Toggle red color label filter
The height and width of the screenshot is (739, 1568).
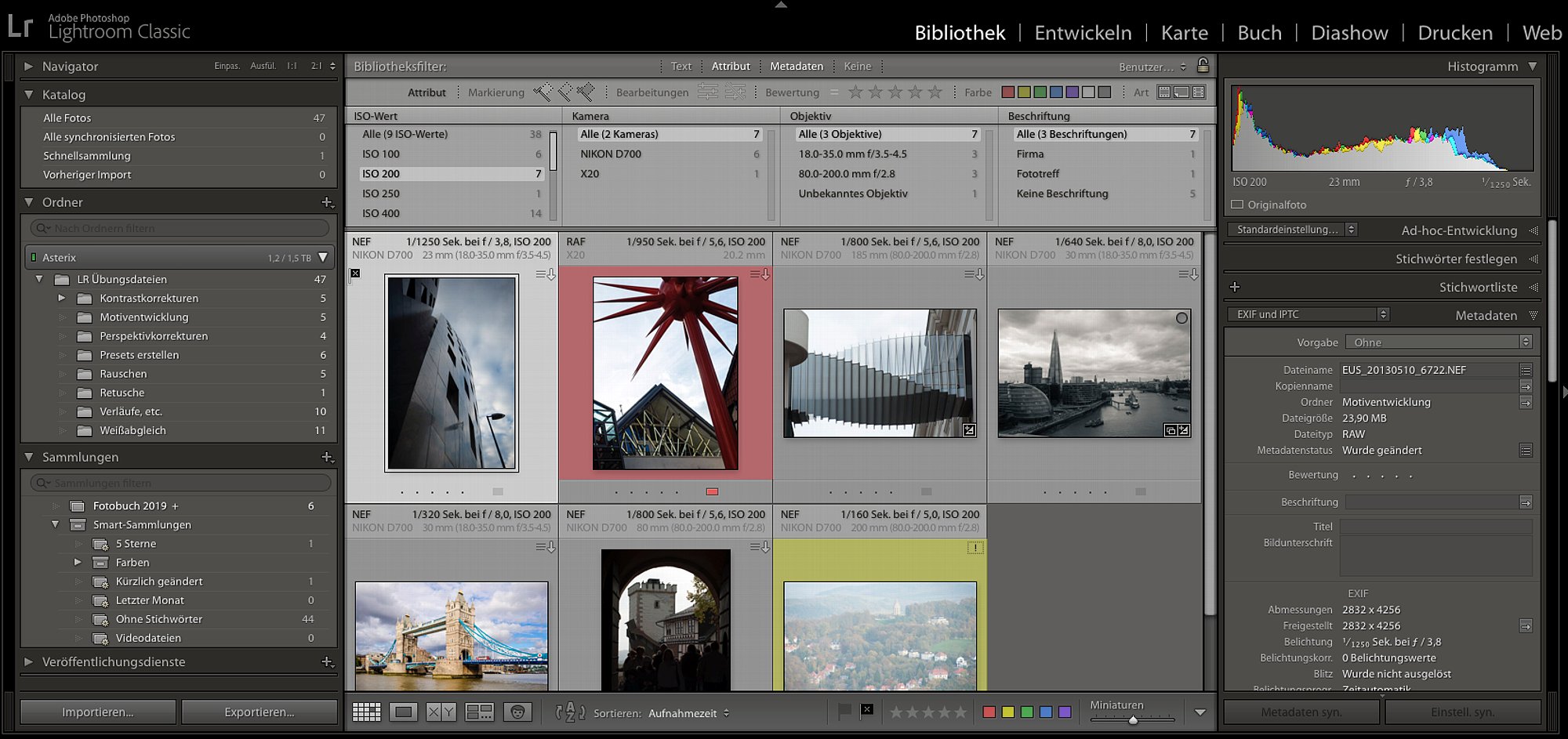(1008, 92)
